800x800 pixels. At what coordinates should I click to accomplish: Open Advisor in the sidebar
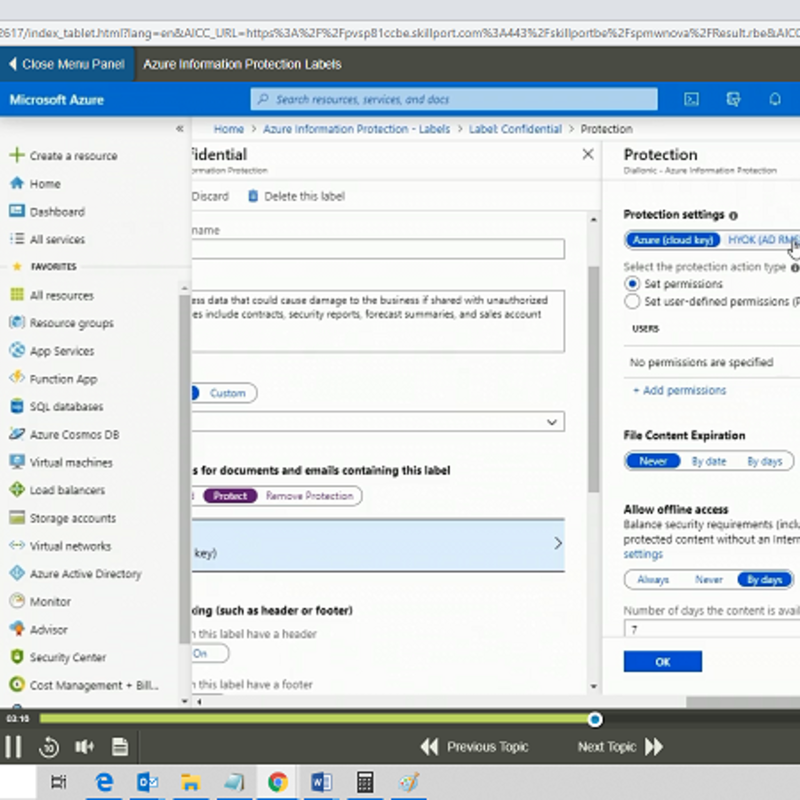38,629
